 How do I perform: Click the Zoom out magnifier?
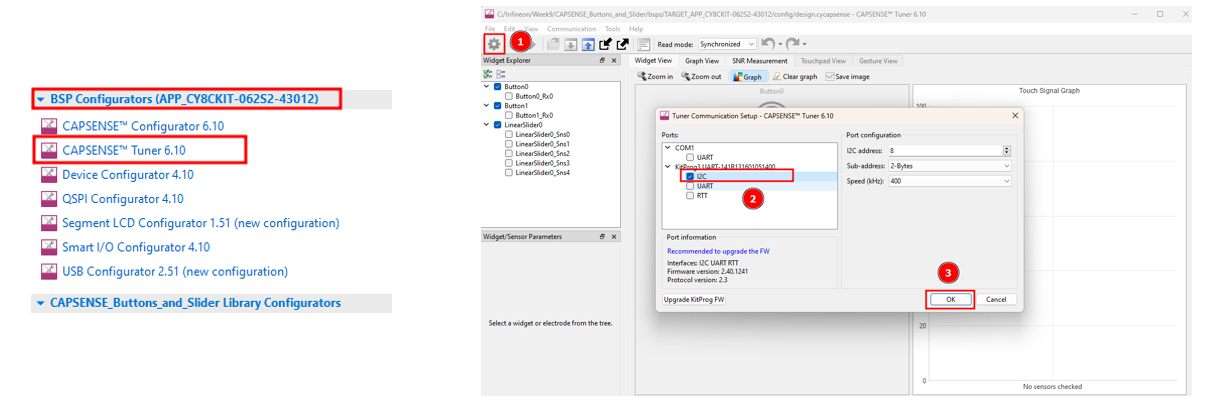coord(701,77)
